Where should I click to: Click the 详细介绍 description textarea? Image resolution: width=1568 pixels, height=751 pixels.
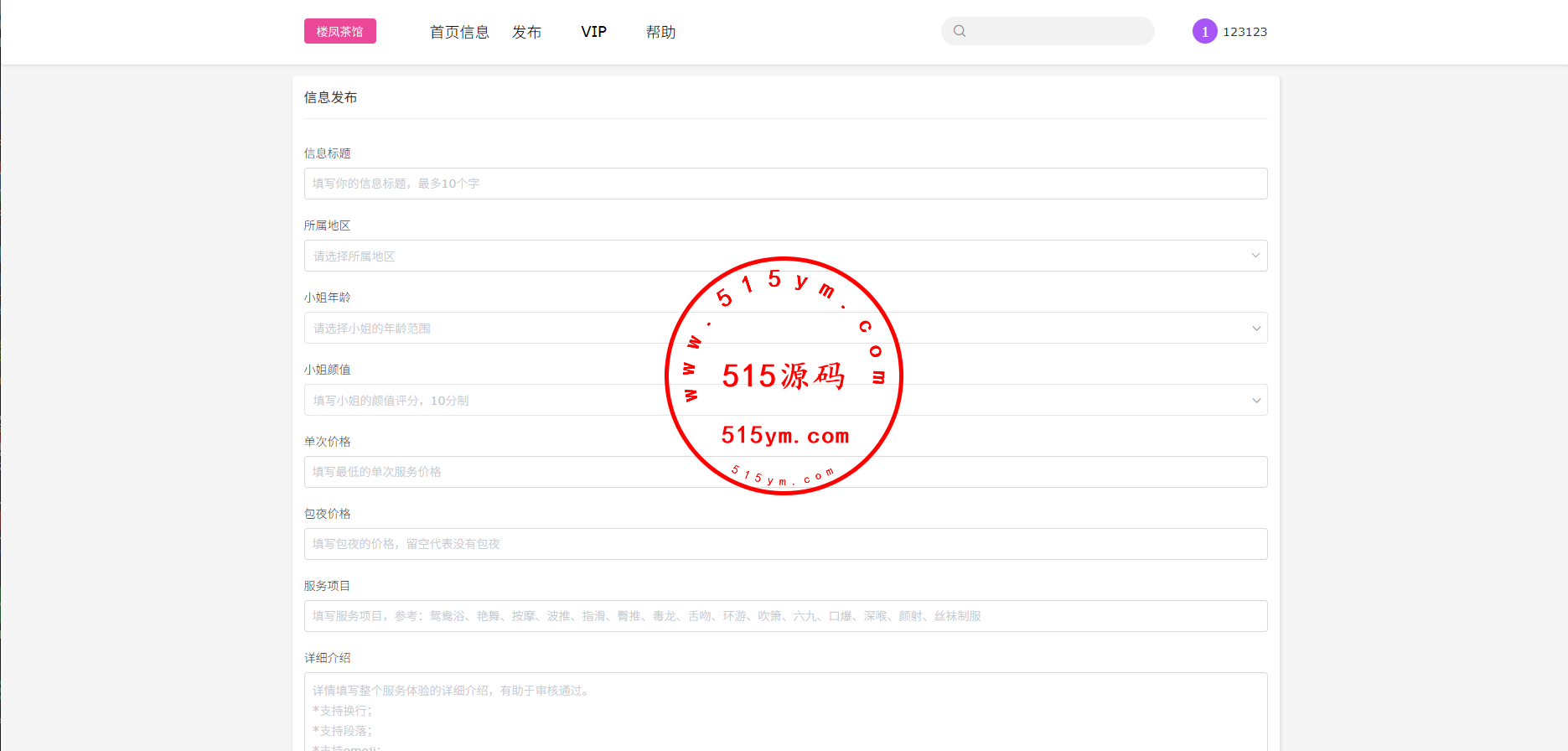pyautogui.click(x=785, y=712)
